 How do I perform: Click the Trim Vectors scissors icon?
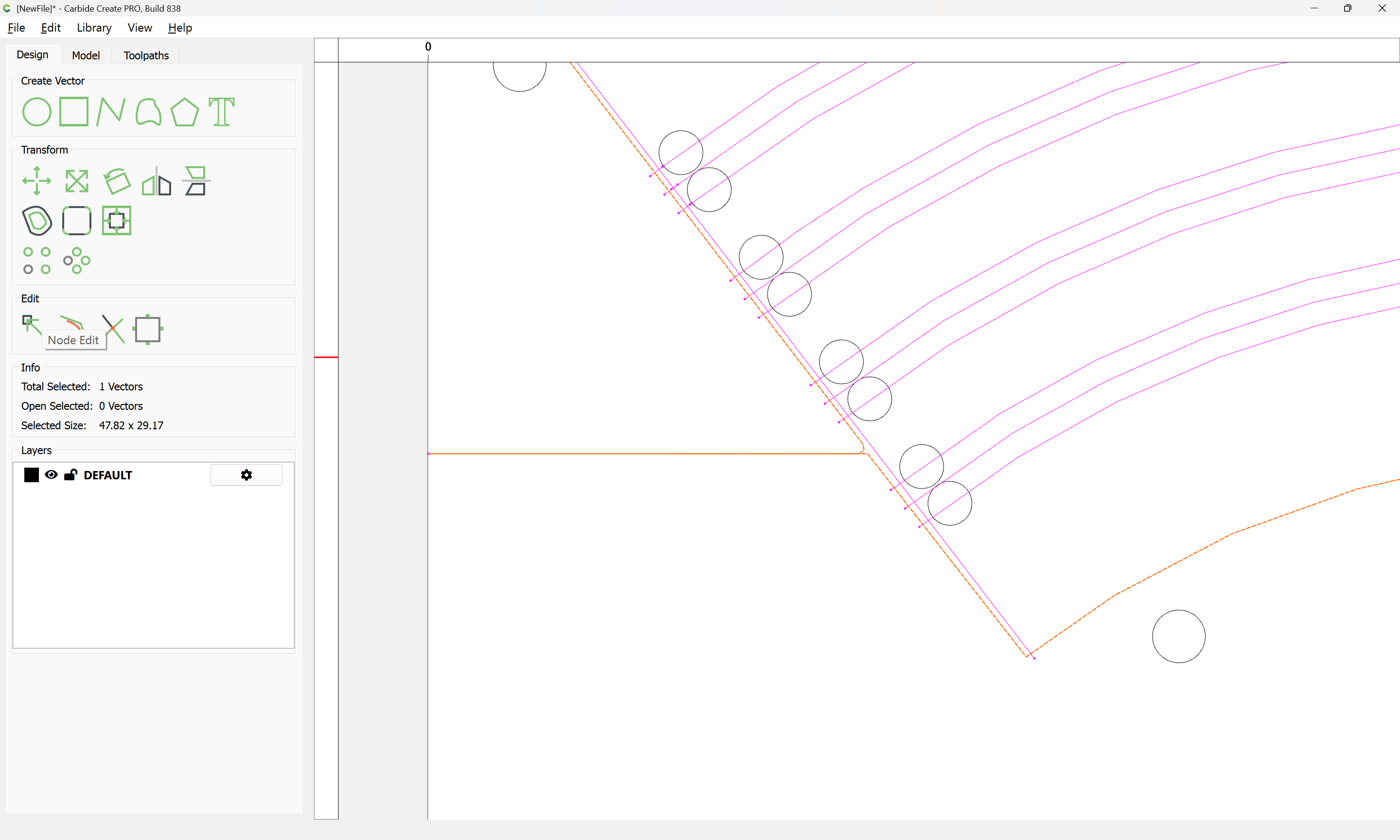[113, 329]
